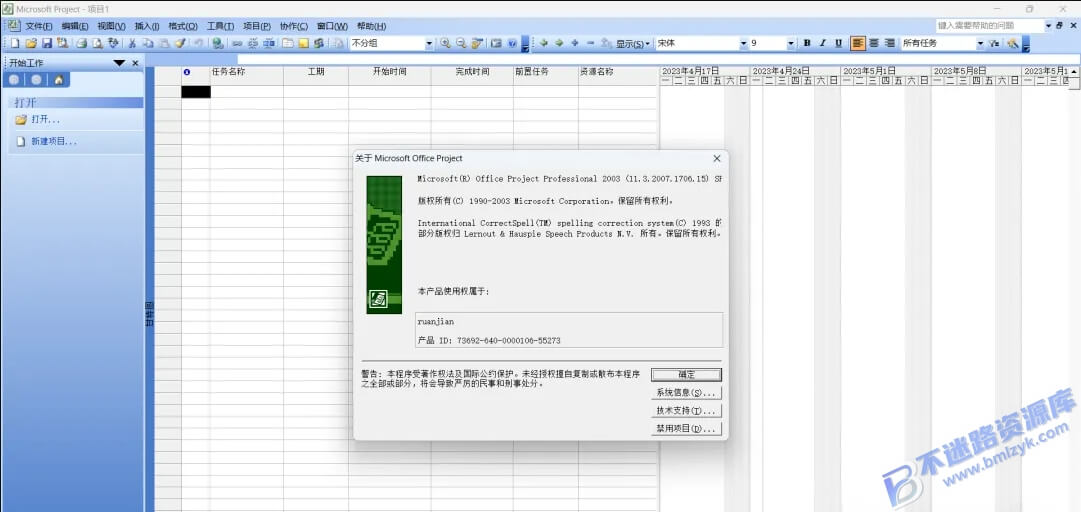Click the 新建项目... link

(54, 141)
